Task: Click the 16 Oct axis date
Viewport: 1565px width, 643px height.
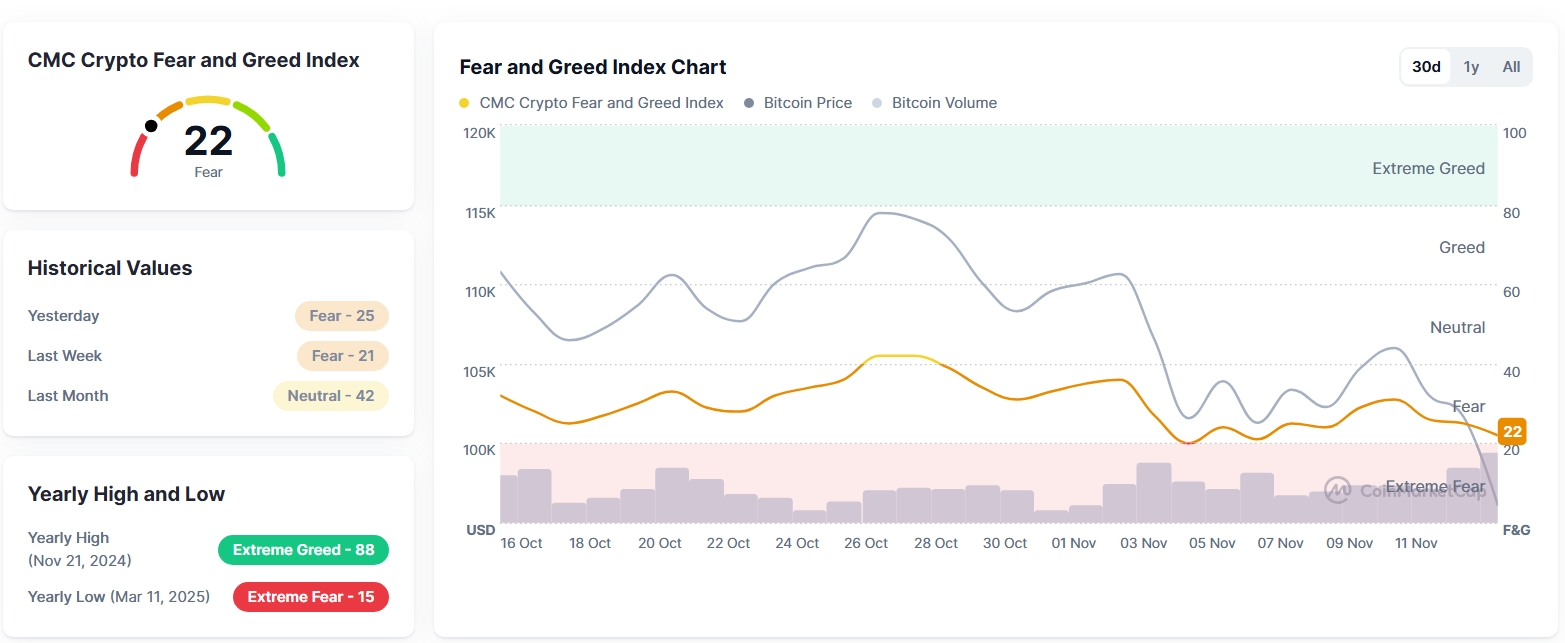Action: pos(521,543)
